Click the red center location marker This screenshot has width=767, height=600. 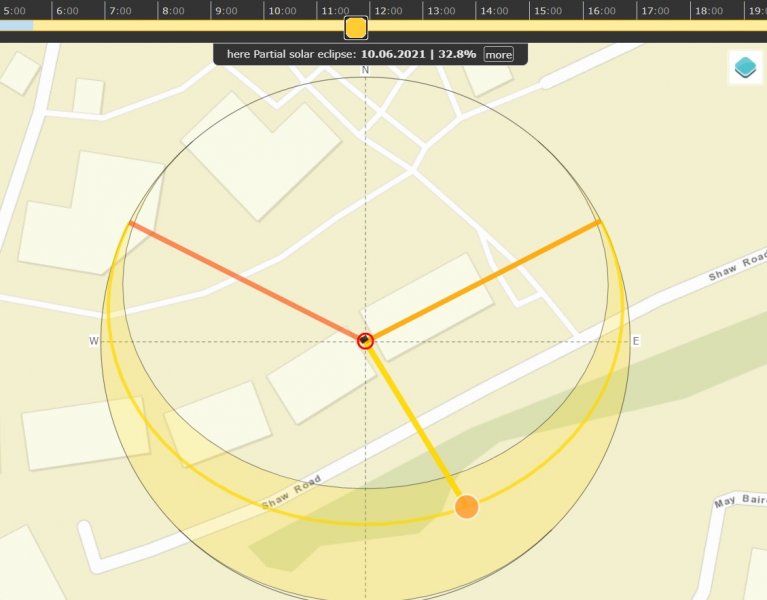[x=365, y=341]
